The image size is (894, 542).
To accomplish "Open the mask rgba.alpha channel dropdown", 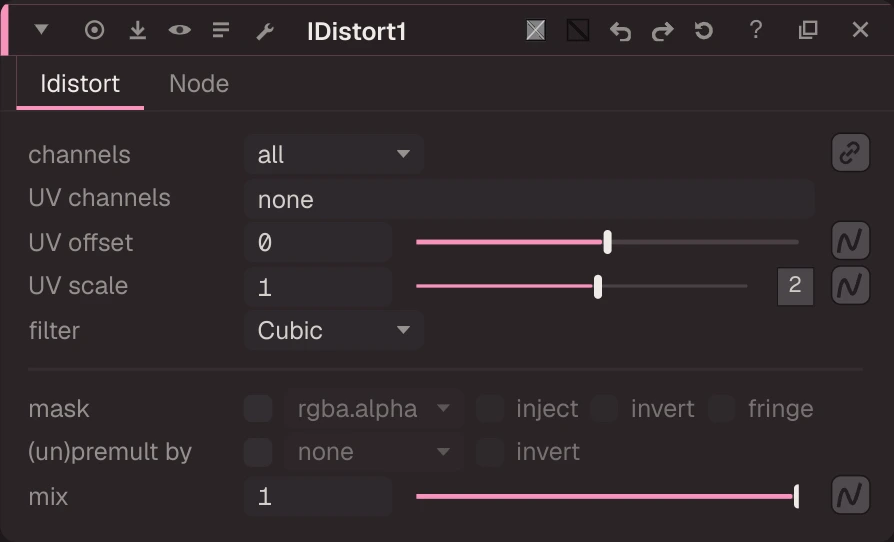I will tap(373, 409).
